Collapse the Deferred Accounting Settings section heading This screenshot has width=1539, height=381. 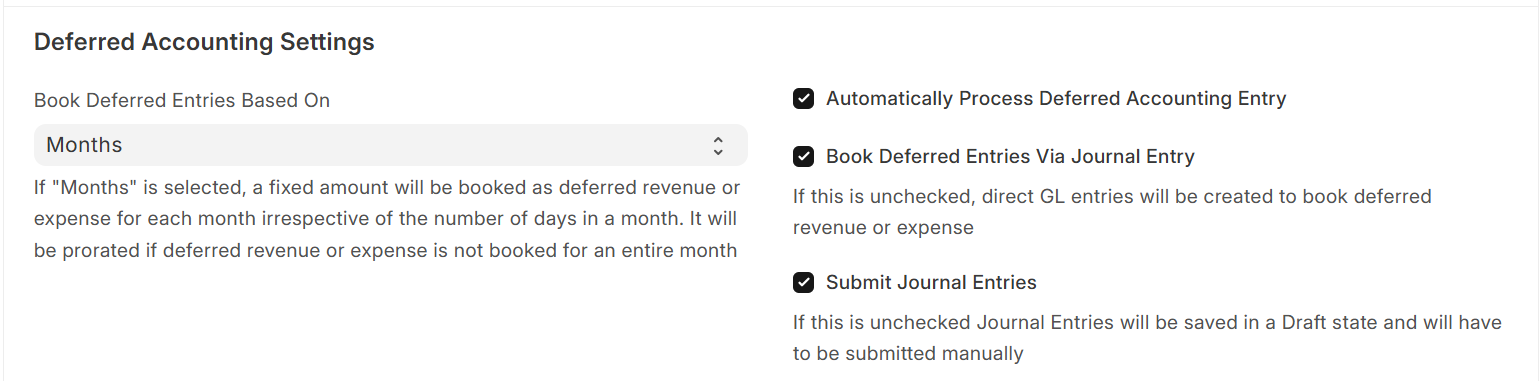pos(204,42)
